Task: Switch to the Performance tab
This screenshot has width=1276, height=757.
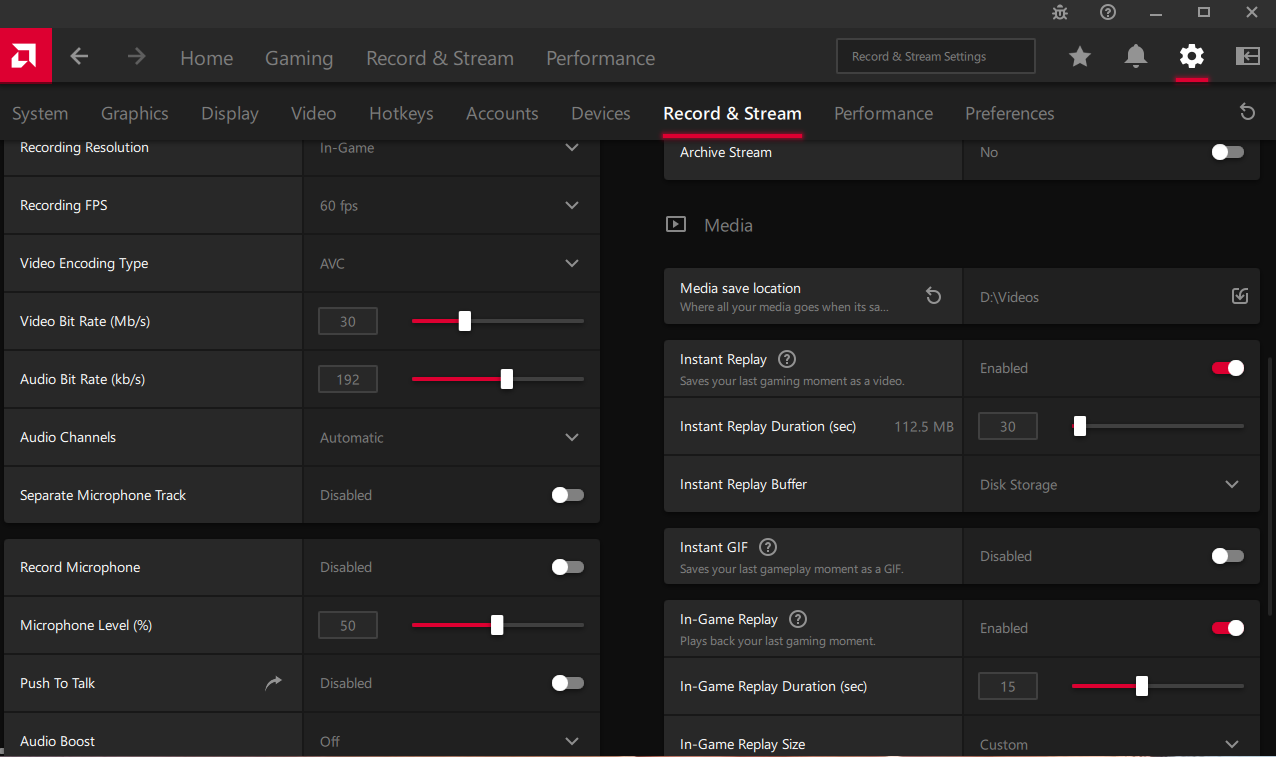Action: pos(883,113)
